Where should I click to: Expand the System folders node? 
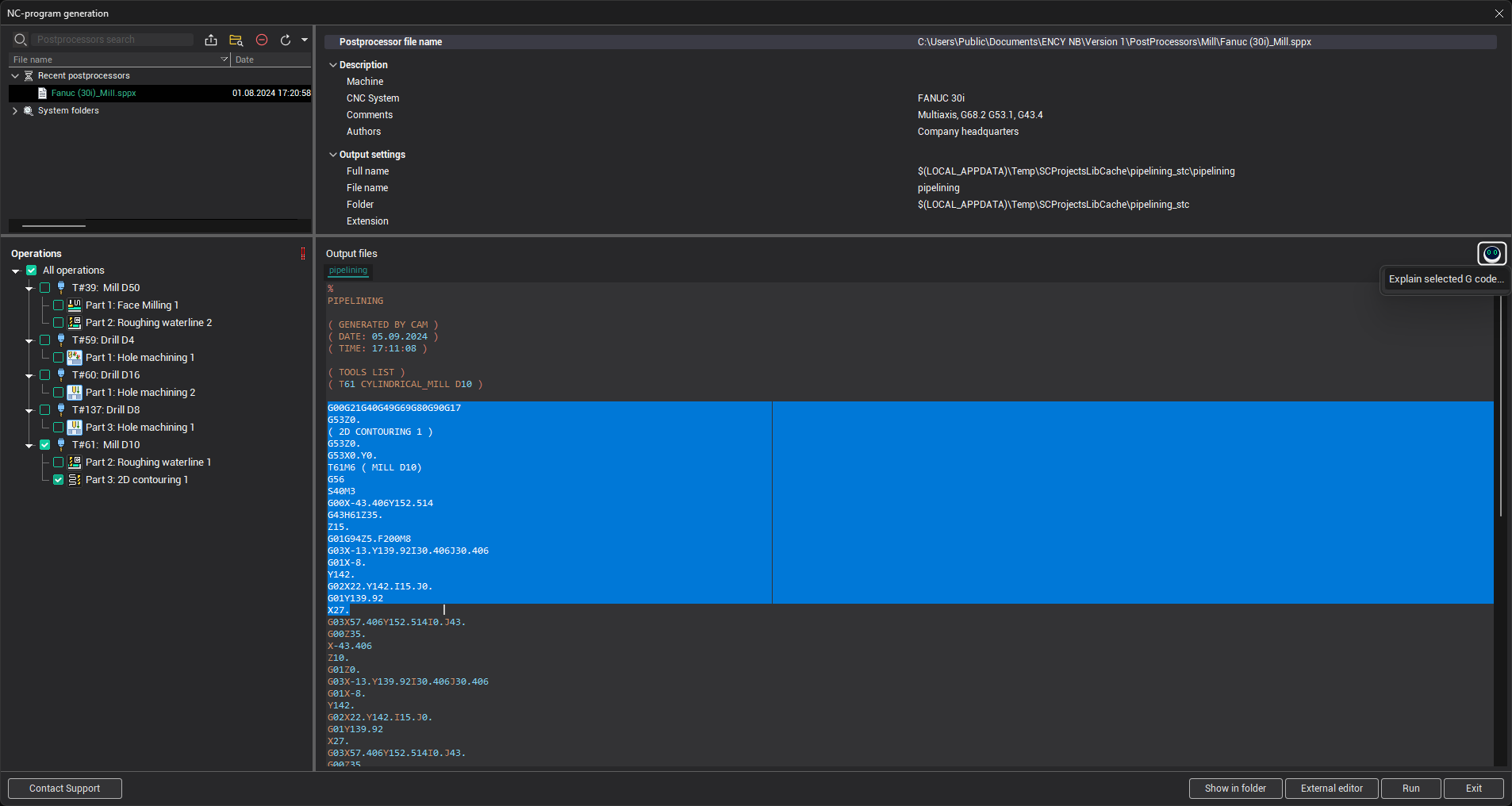14,110
